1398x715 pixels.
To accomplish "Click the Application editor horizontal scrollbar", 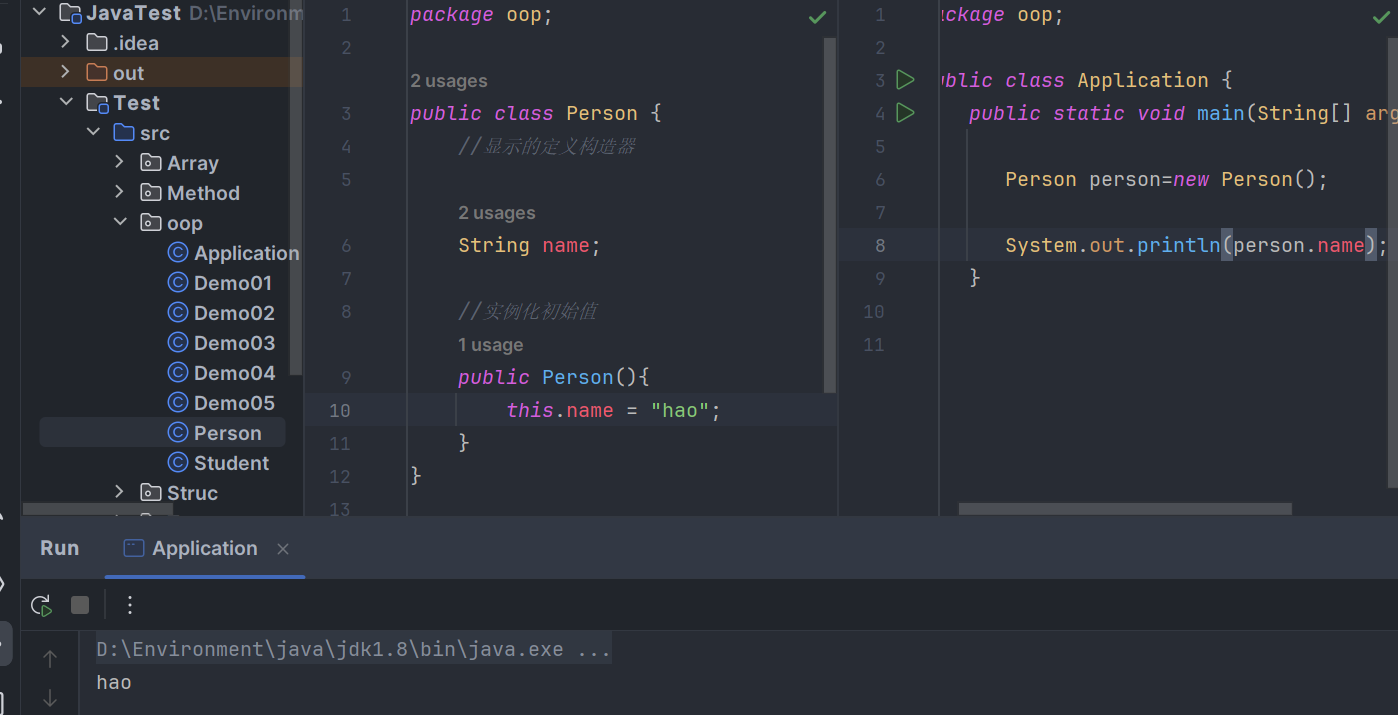I will 1125,509.
